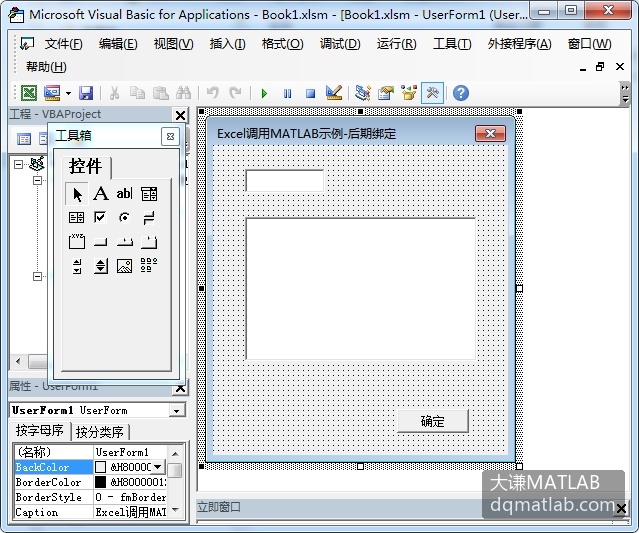Viewport: 639px width, 533px height.
Task: Open the BackColor value dropdown
Action: [158, 467]
